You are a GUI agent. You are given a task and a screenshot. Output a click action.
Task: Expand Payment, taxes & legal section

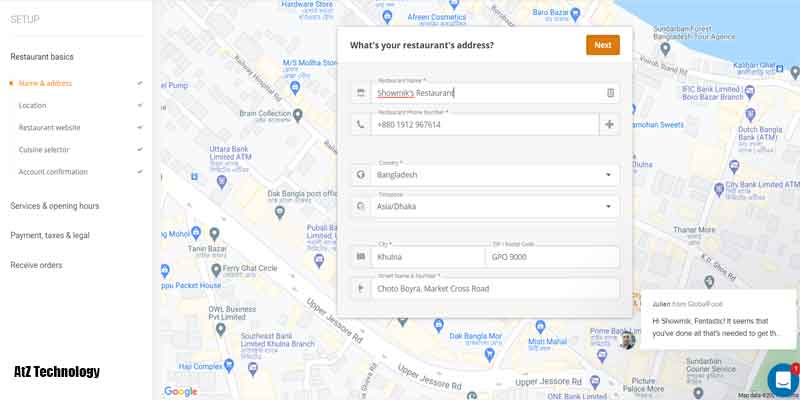tap(50, 235)
